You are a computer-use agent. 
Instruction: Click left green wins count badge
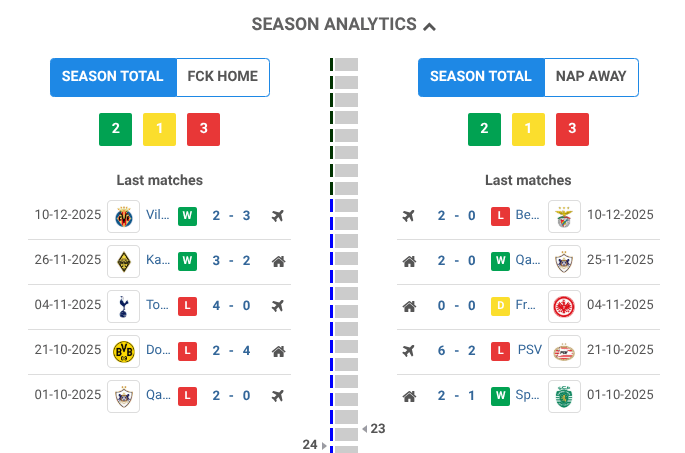point(115,129)
